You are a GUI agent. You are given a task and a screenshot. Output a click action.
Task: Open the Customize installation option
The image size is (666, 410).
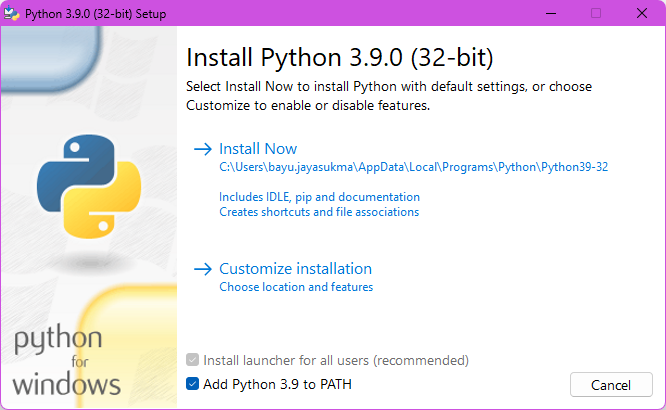(295, 269)
